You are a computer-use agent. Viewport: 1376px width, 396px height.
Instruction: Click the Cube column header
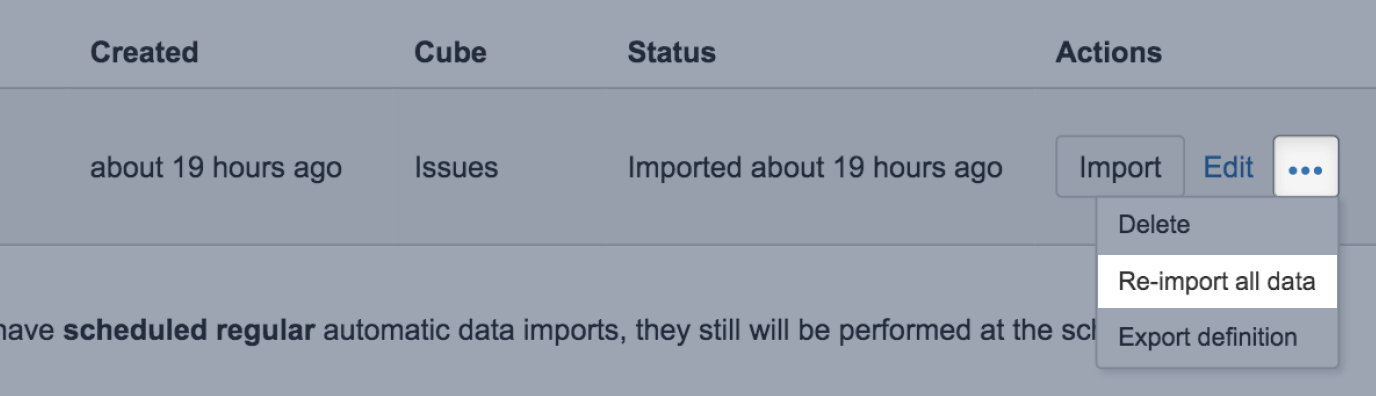tap(450, 52)
